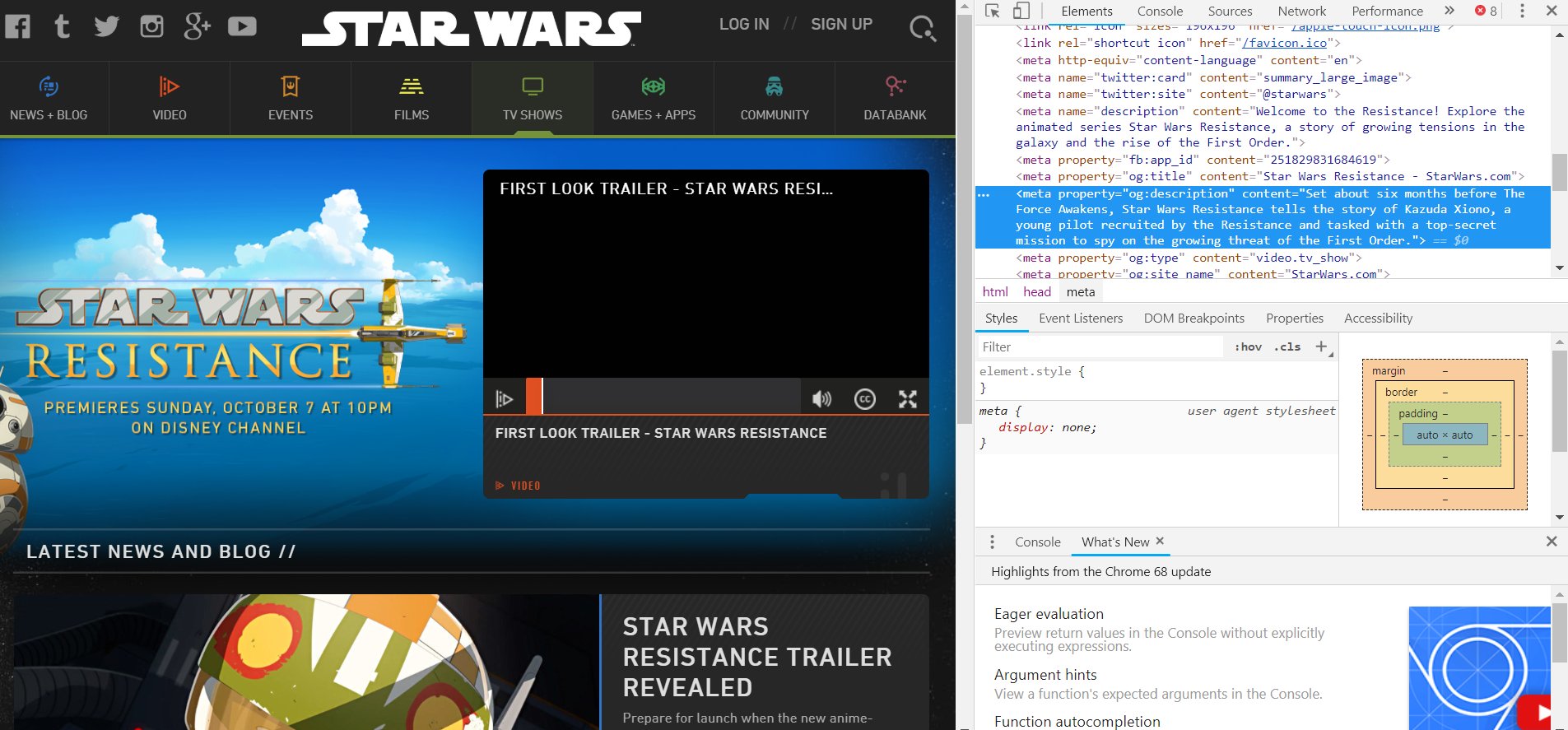
Task: Open the YouTube icon in header
Action: point(242,26)
